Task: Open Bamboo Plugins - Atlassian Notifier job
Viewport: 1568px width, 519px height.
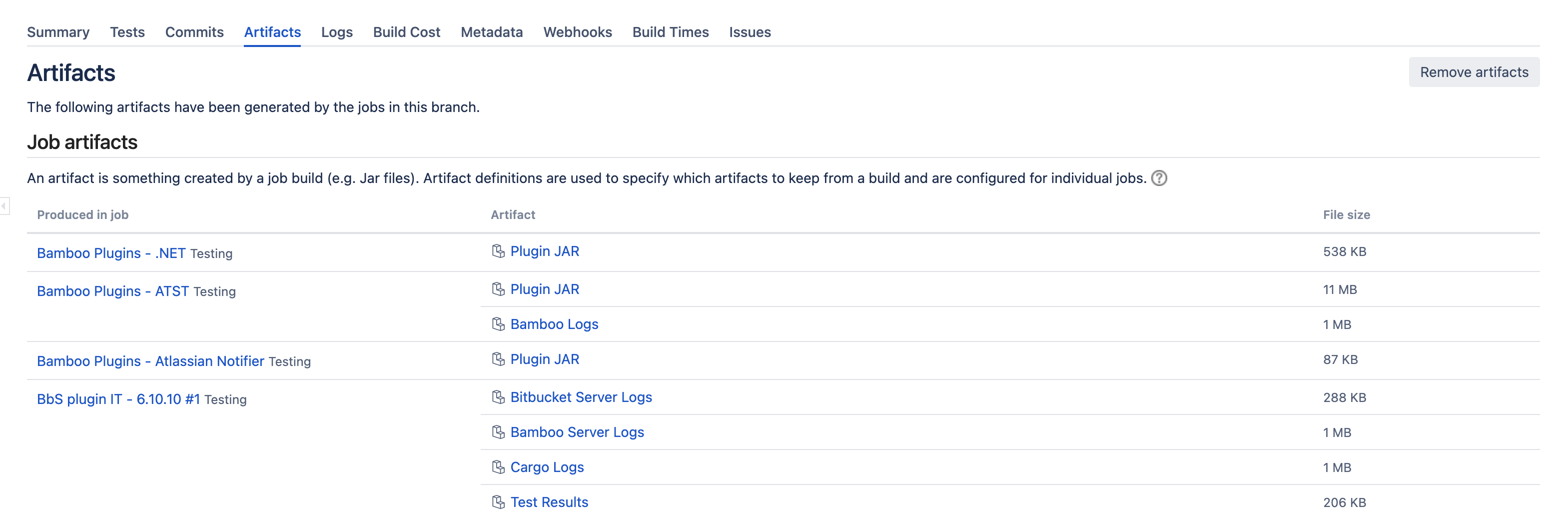Action: click(x=150, y=361)
